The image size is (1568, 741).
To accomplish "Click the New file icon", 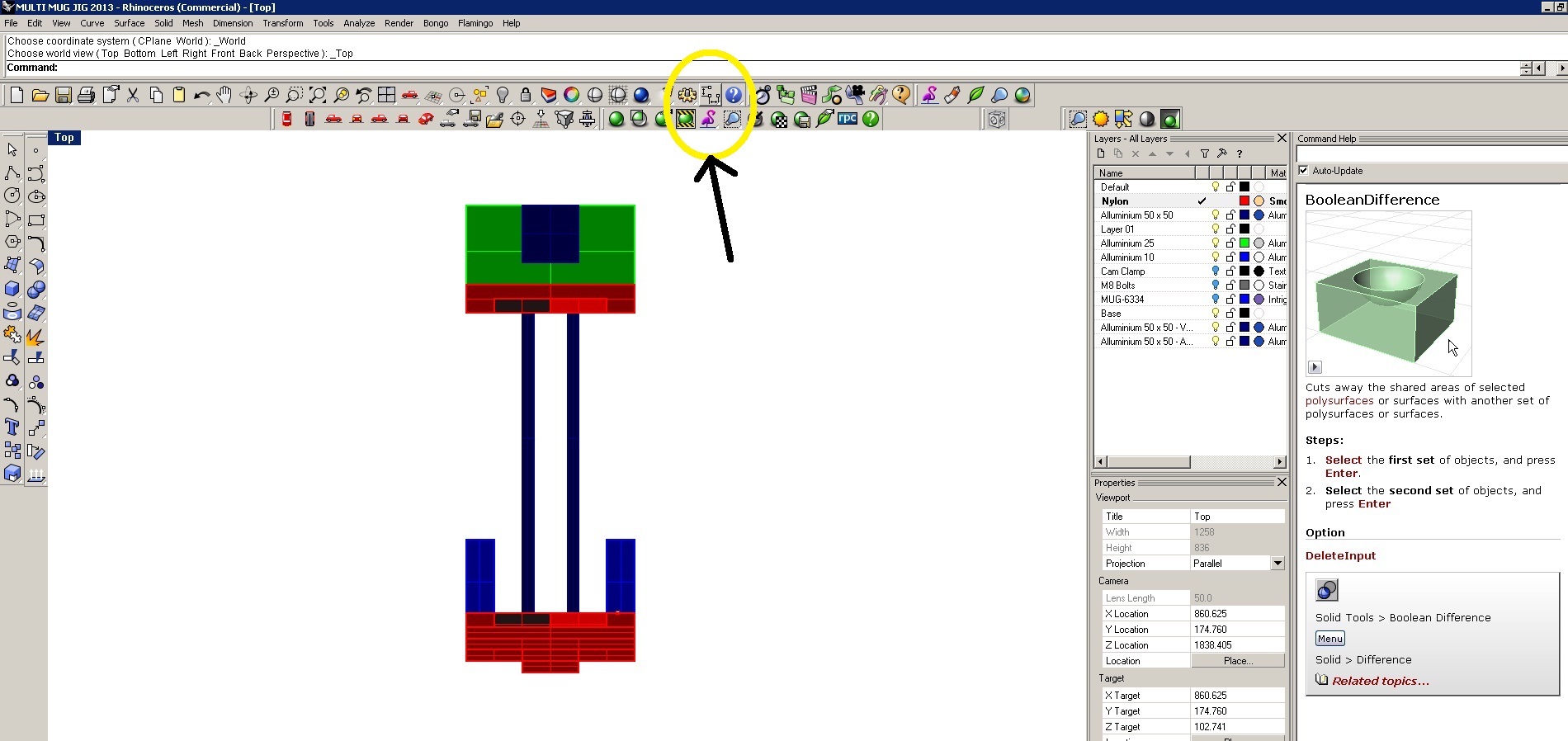I will tap(17, 95).
